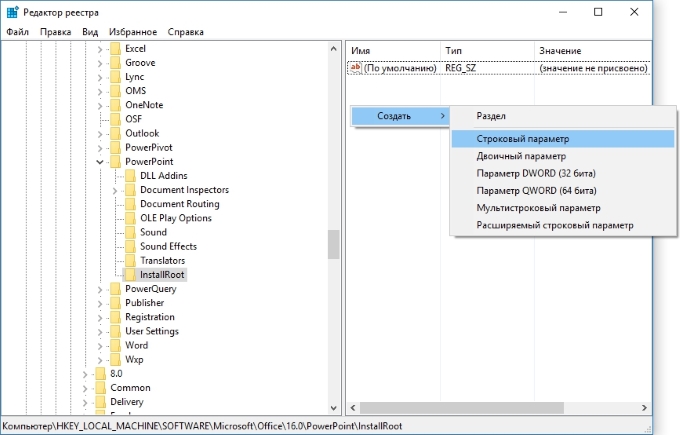Click the Document Inspectors folder icon
680x435 pixels.
coord(130,190)
